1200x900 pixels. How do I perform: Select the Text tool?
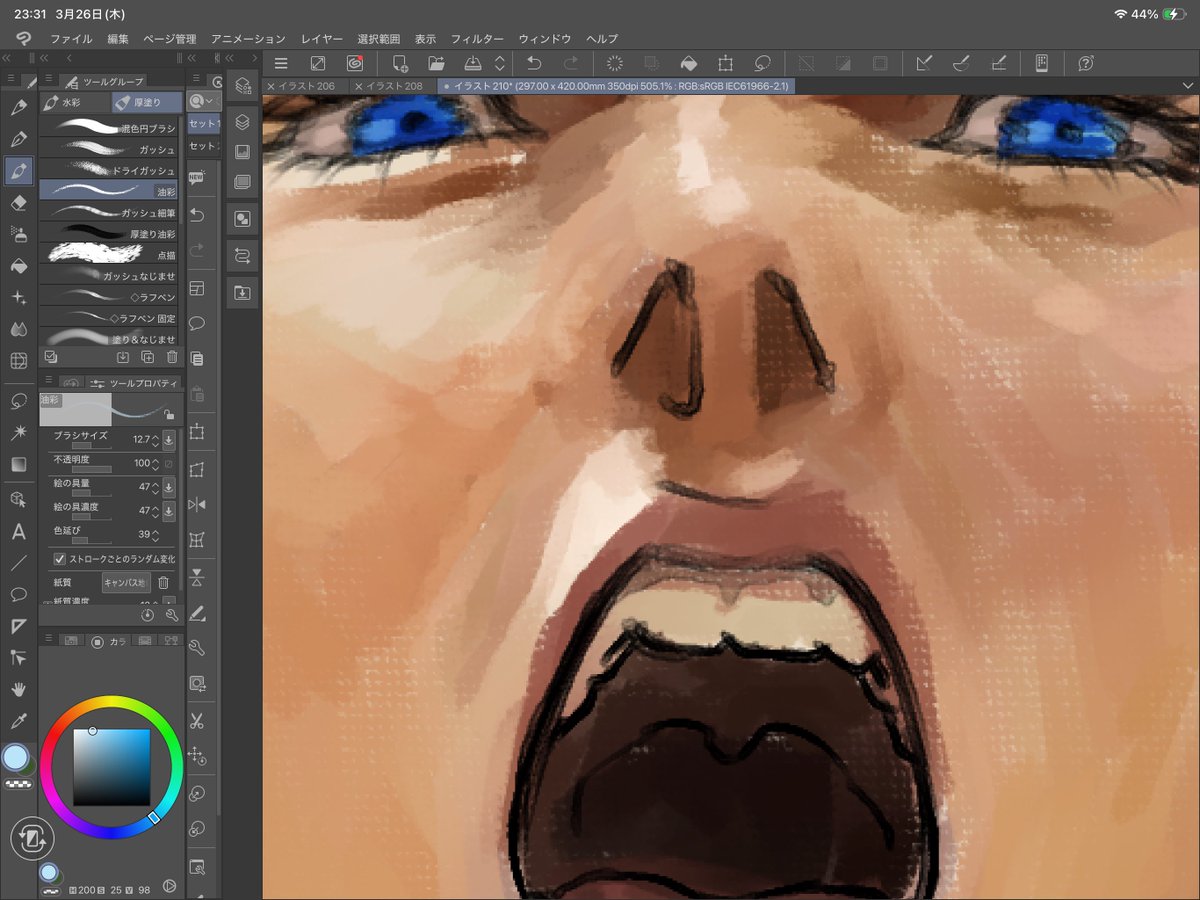pos(17,530)
